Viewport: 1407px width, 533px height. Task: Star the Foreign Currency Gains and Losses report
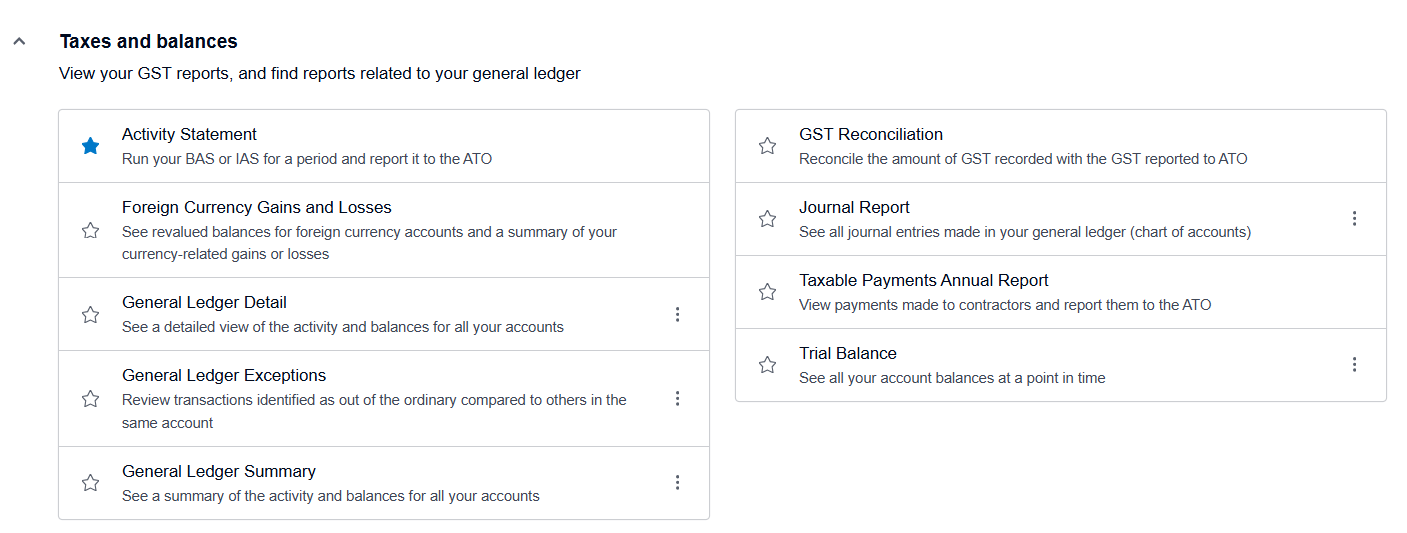(x=90, y=230)
